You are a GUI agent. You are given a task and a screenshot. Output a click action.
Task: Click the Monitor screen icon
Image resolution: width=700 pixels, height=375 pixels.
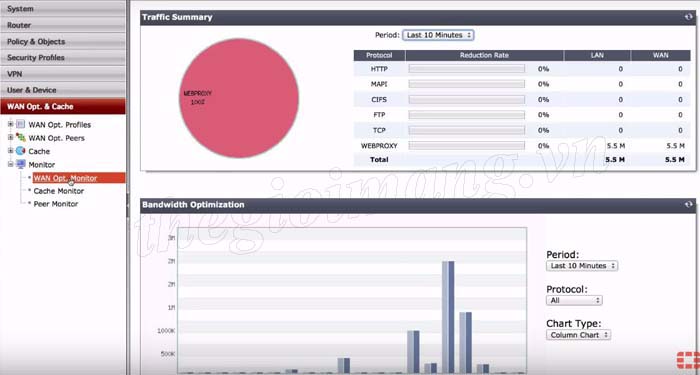click(x=21, y=164)
